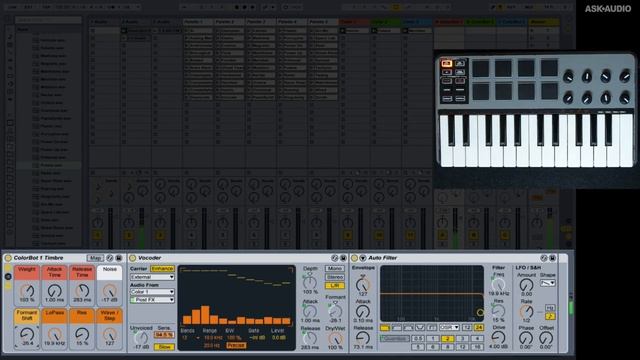Select the 24 dB filter slope button
640x360 pixels.
(479, 328)
